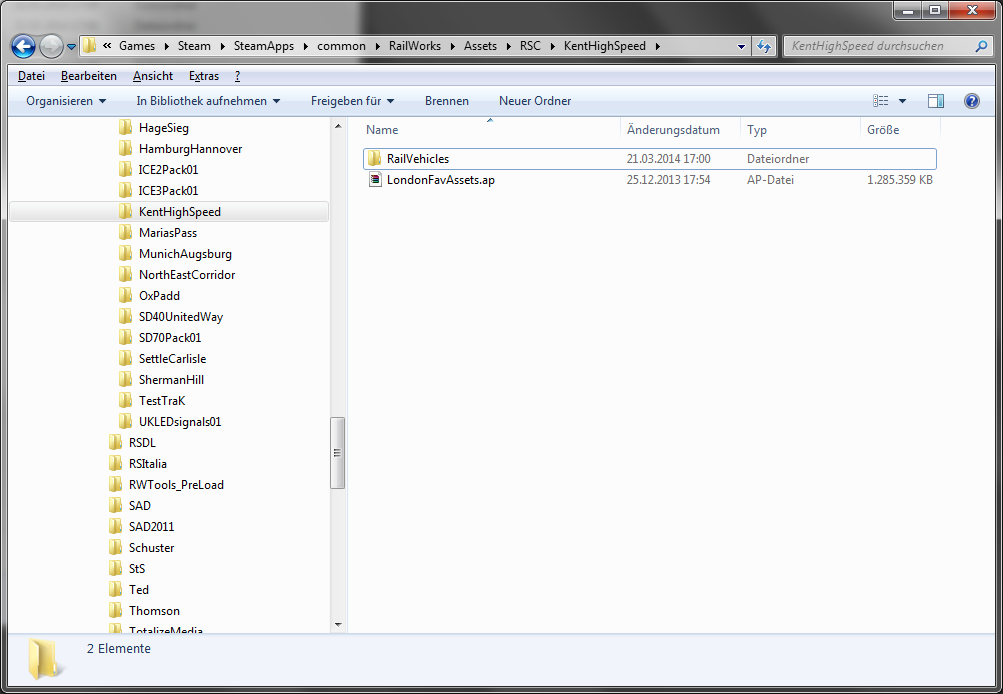Select the ICE3Pack01 folder in tree
Viewport: 1003px width, 694px height.
(x=168, y=191)
